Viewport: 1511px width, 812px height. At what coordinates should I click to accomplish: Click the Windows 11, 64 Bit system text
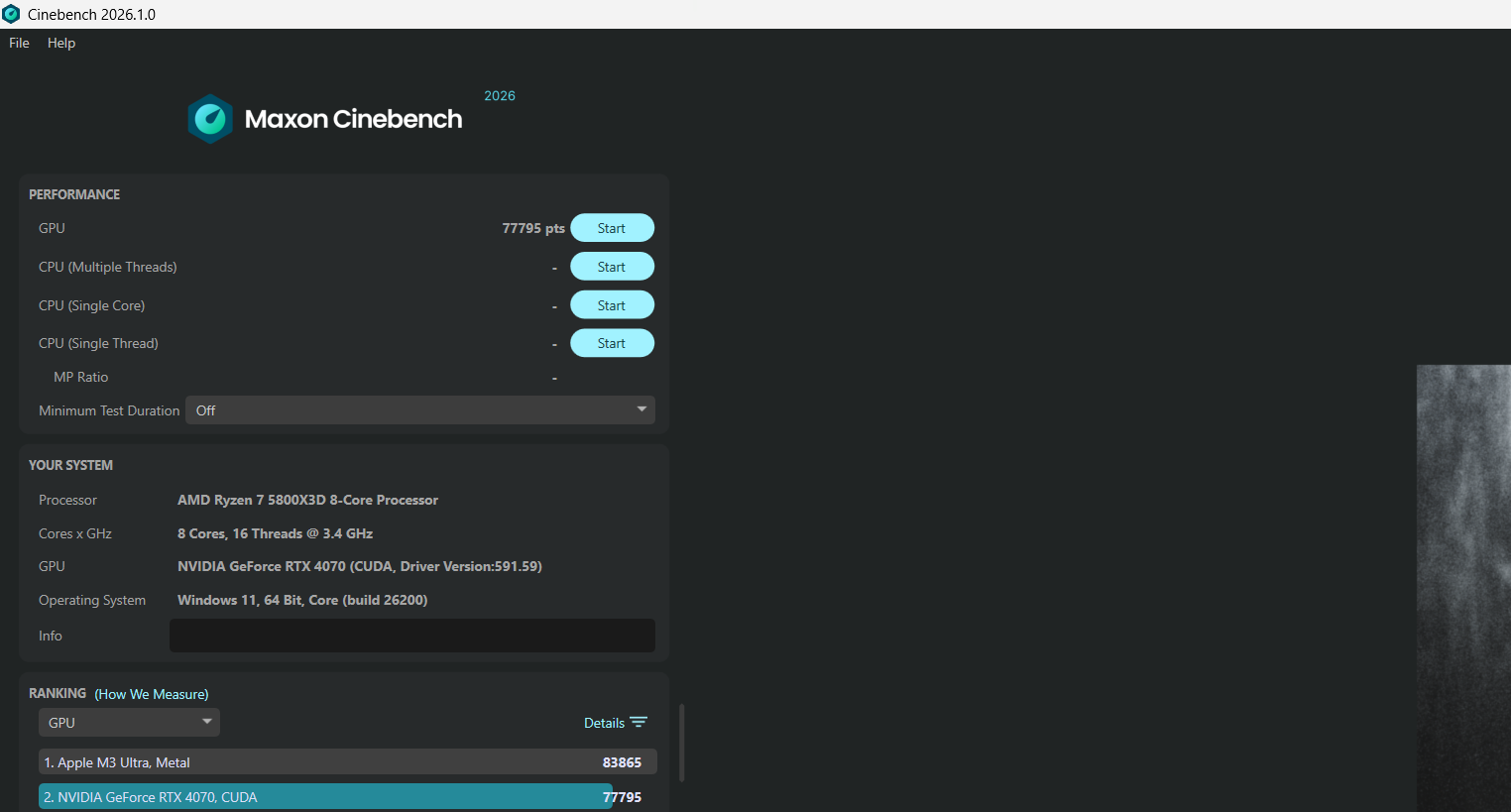(302, 600)
